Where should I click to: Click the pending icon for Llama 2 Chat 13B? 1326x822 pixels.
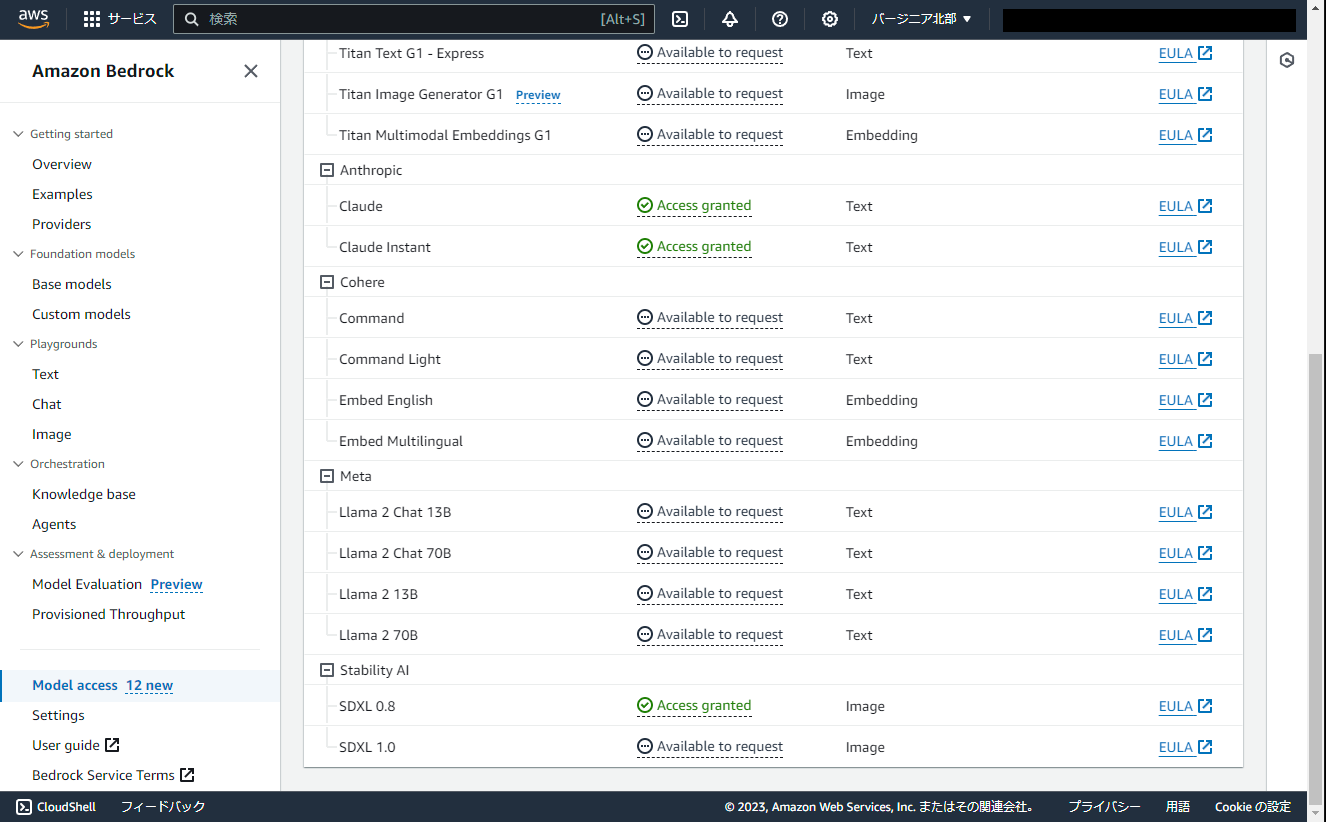click(645, 512)
